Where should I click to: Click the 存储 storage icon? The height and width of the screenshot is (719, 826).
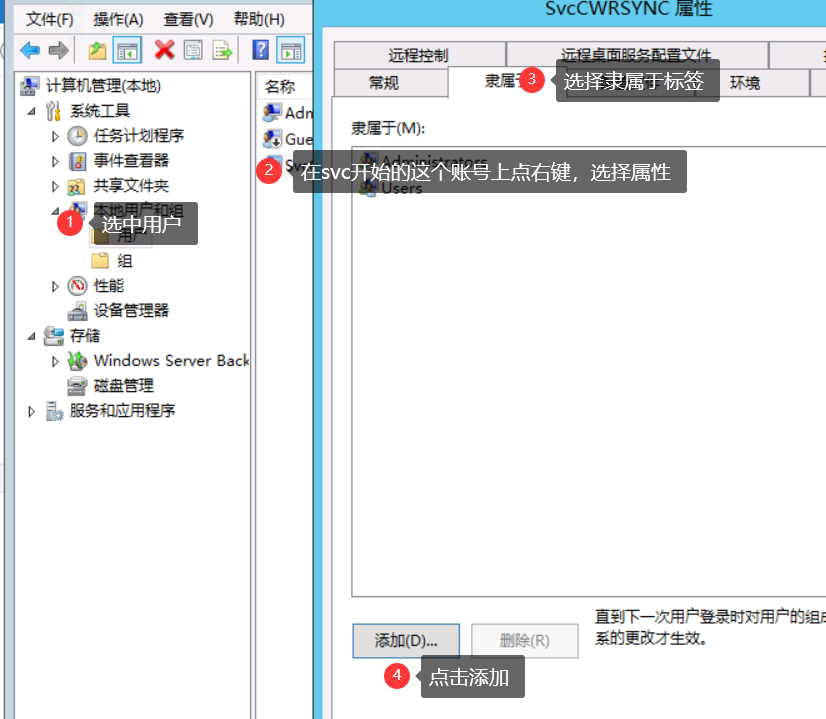click(53, 336)
